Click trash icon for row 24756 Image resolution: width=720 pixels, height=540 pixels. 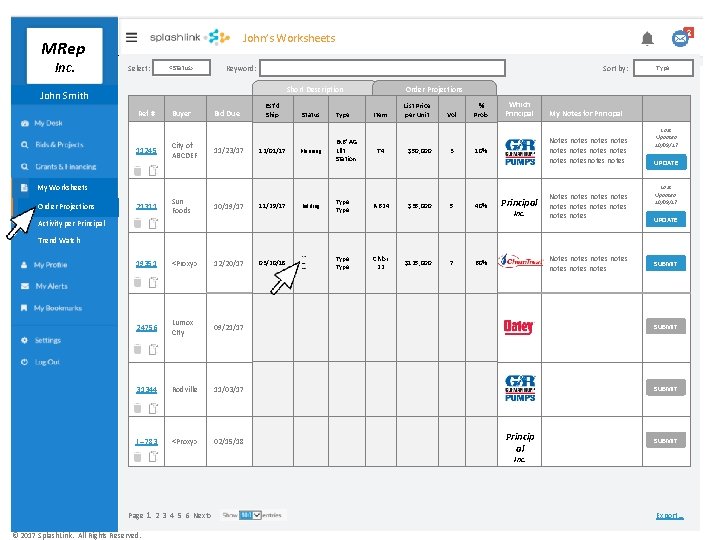(137, 349)
